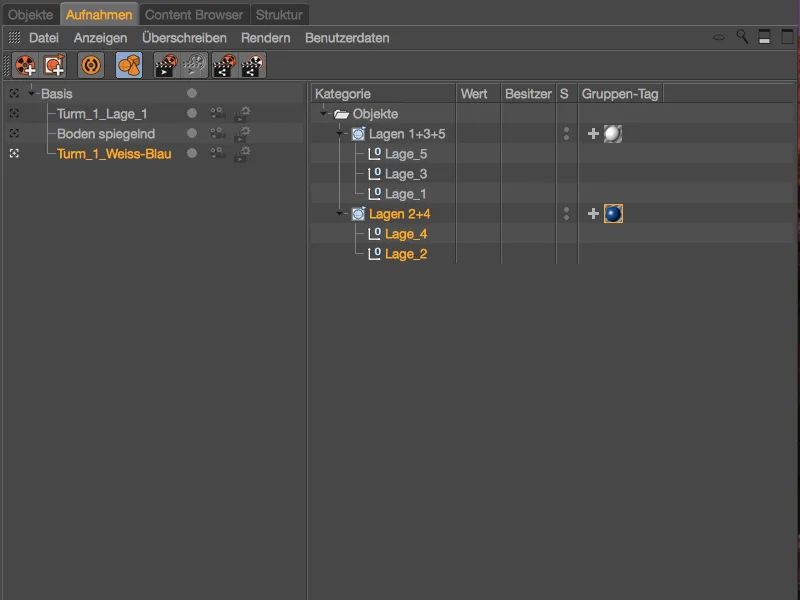Image resolution: width=800 pixels, height=600 pixels.
Task: Toggle the render dot for Basis
Action: coord(192,93)
